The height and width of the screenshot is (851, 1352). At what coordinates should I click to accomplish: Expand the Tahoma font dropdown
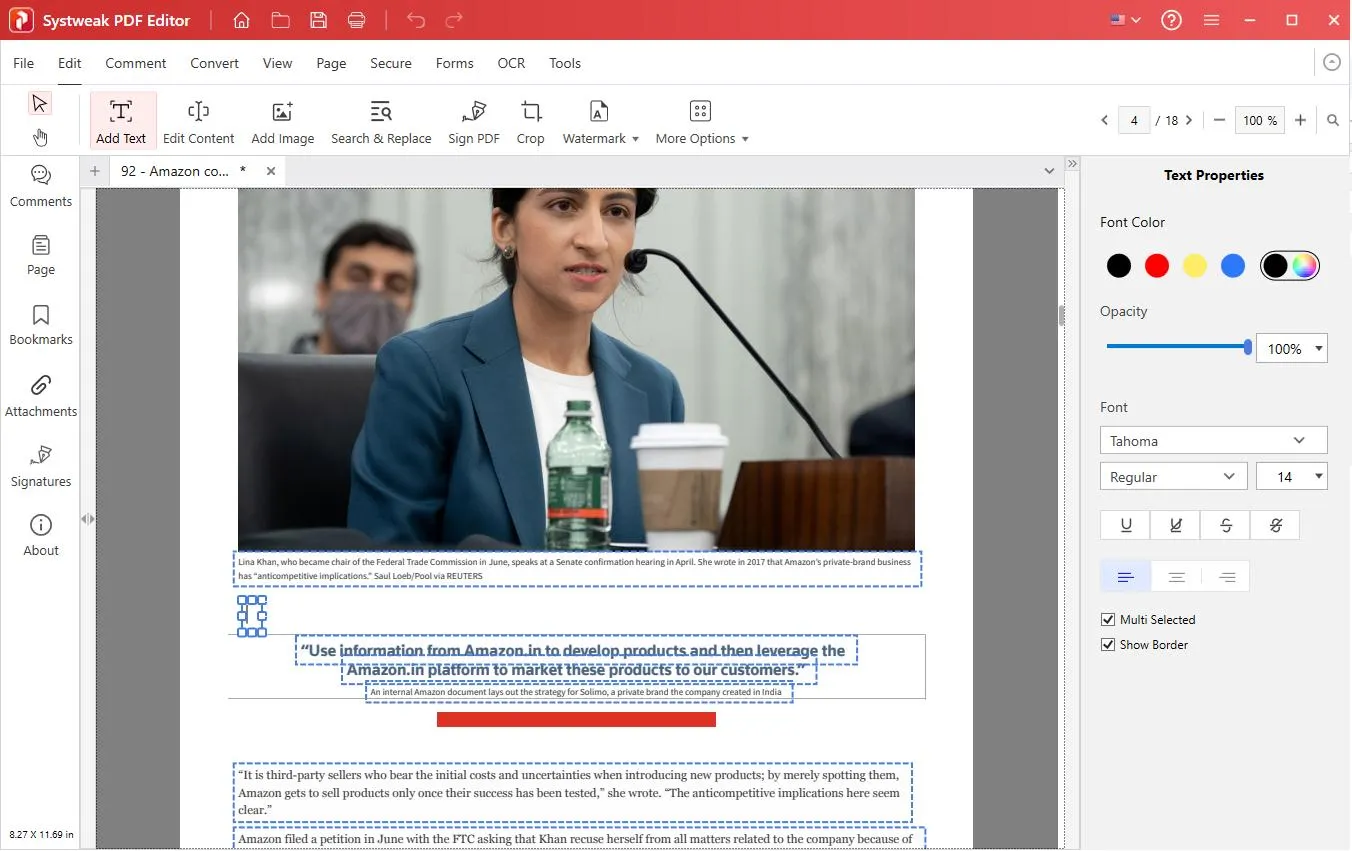pos(1212,441)
